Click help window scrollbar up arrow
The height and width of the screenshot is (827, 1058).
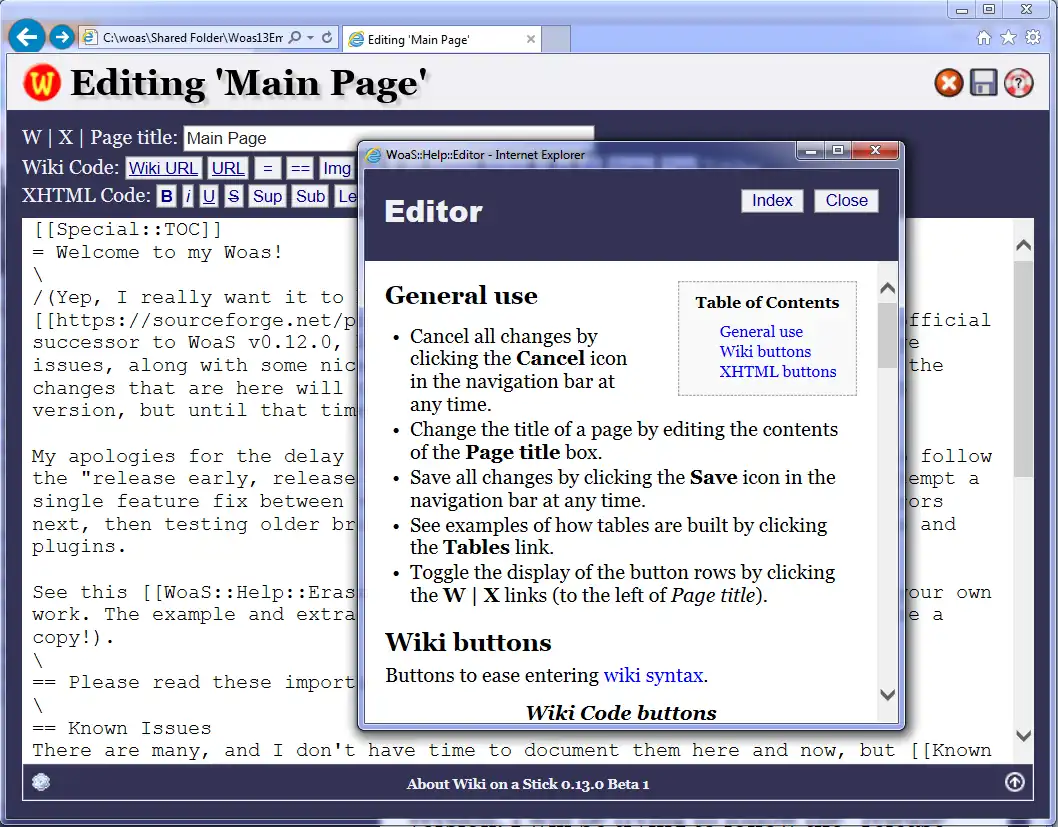(x=887, y=289)
